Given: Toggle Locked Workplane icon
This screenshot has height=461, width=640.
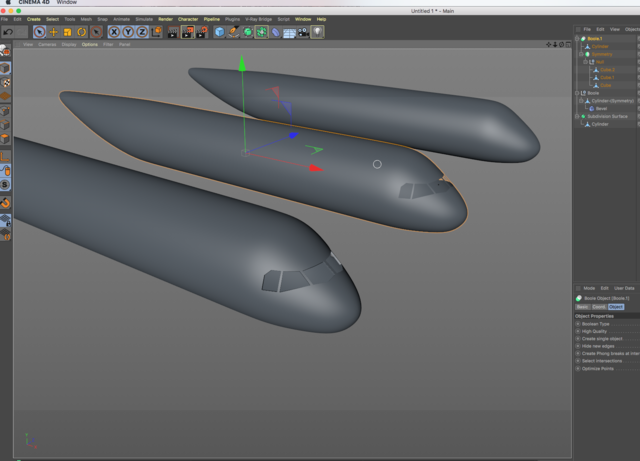Looking at the screenshot, I should tap(5, 220).
